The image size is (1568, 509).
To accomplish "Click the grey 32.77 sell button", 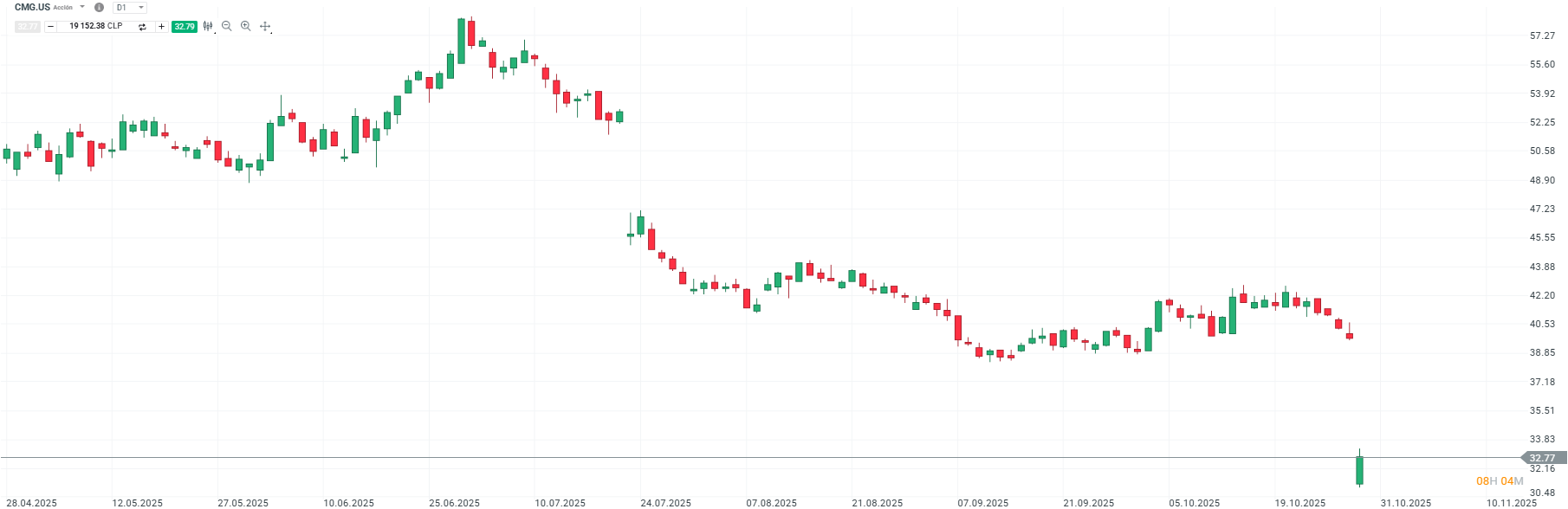I will tap(28, 27).
